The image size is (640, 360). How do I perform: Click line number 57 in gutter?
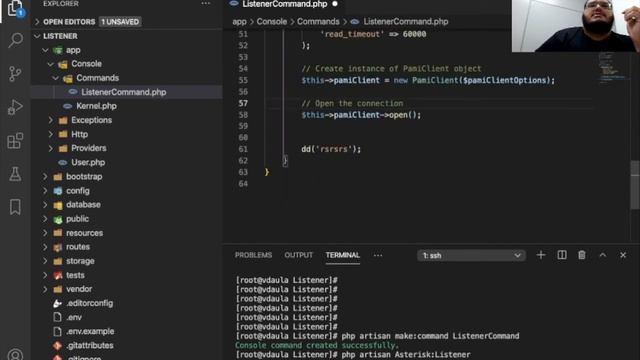coord(243,104)
